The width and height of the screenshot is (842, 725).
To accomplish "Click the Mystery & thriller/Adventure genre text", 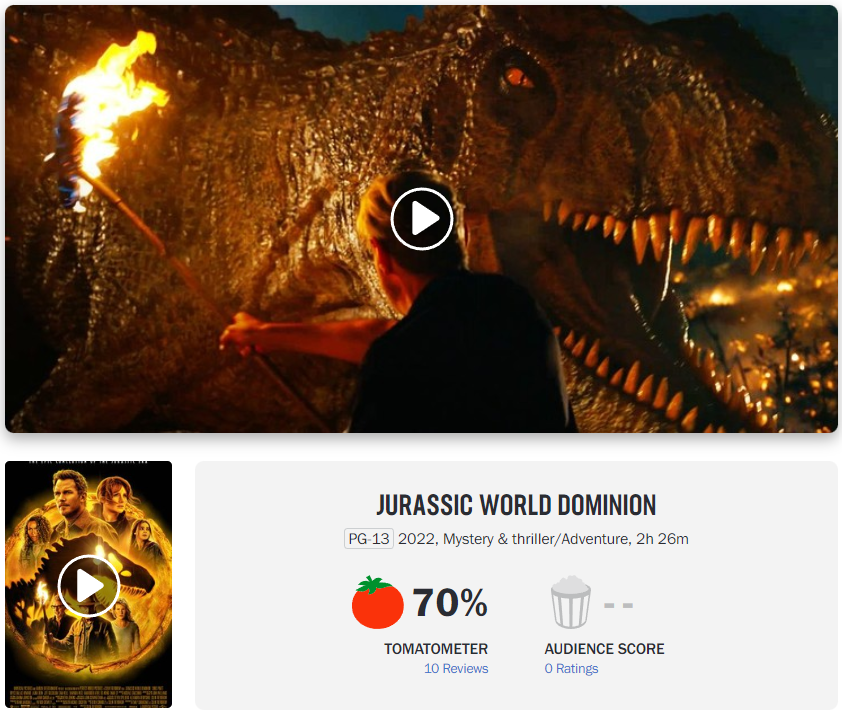I will pos(536,539).
